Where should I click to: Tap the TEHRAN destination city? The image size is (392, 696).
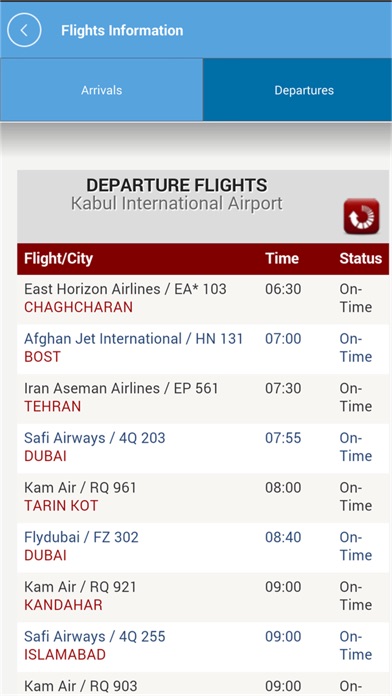tap(52, 407)
